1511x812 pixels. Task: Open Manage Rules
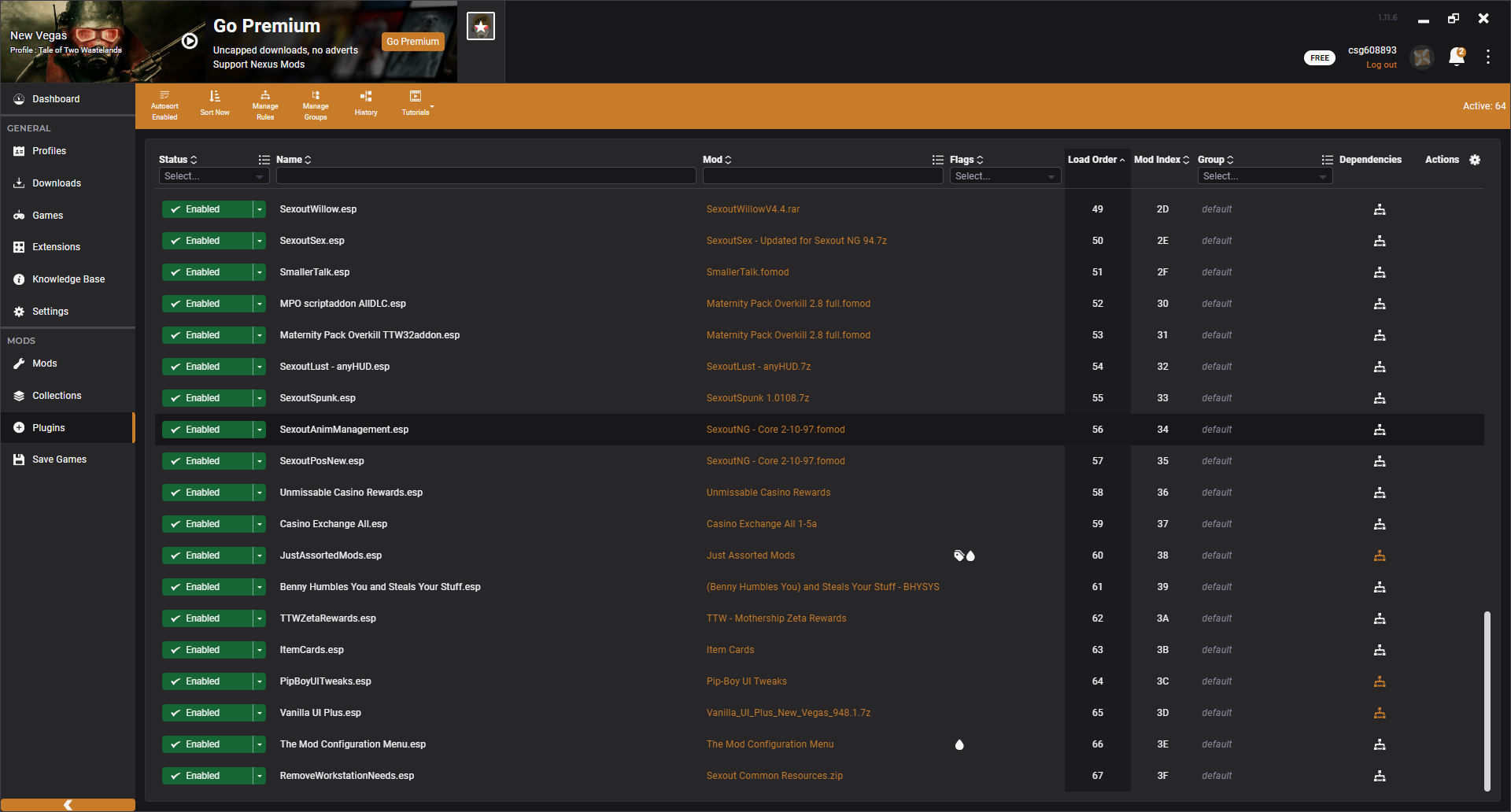click(x=265, y=105)
